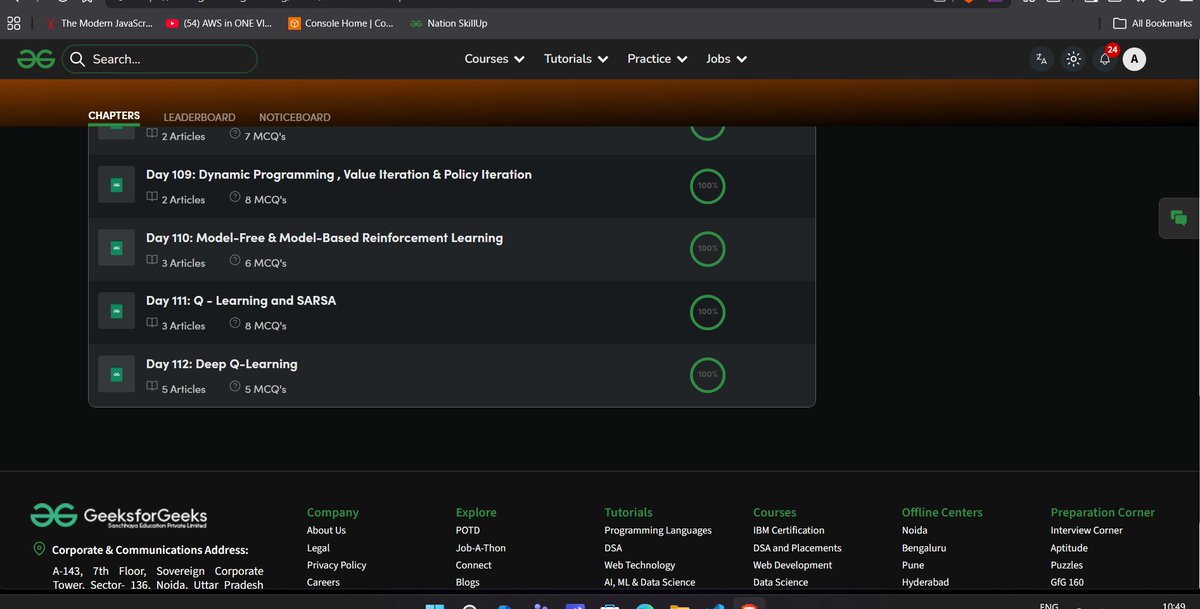Click the search magnifier icon

click(x=77, y=59)
